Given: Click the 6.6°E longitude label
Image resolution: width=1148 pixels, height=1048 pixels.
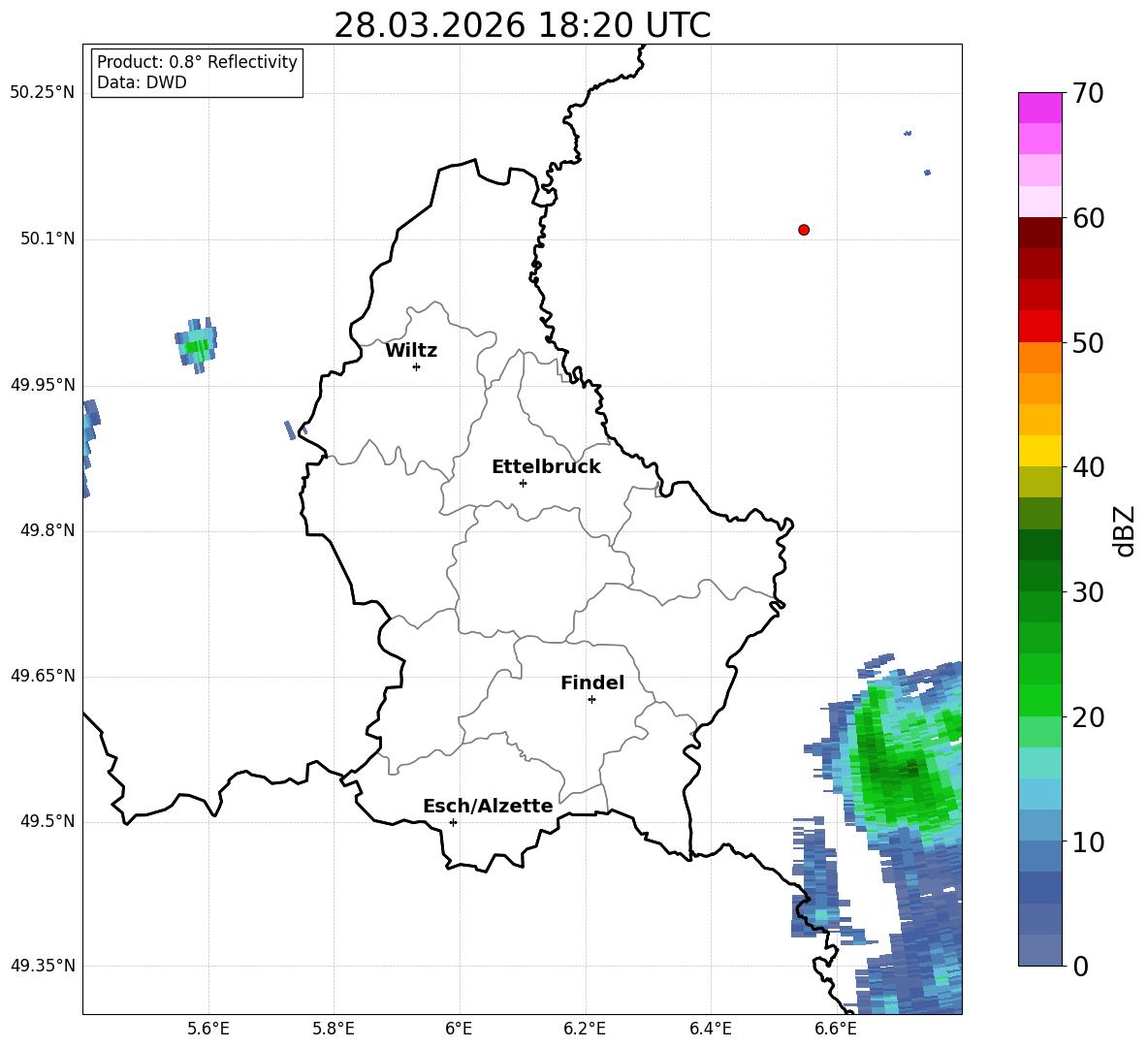Looking at the screenshot, I should [x=836, y=1030].
